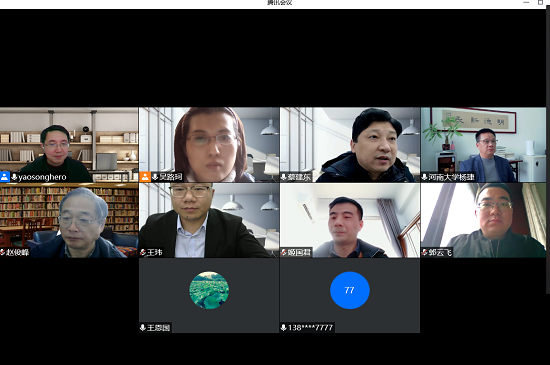Select the lotus leaf avatar picture
Viewport: 550px width, 365px height.
click(209, 290)
